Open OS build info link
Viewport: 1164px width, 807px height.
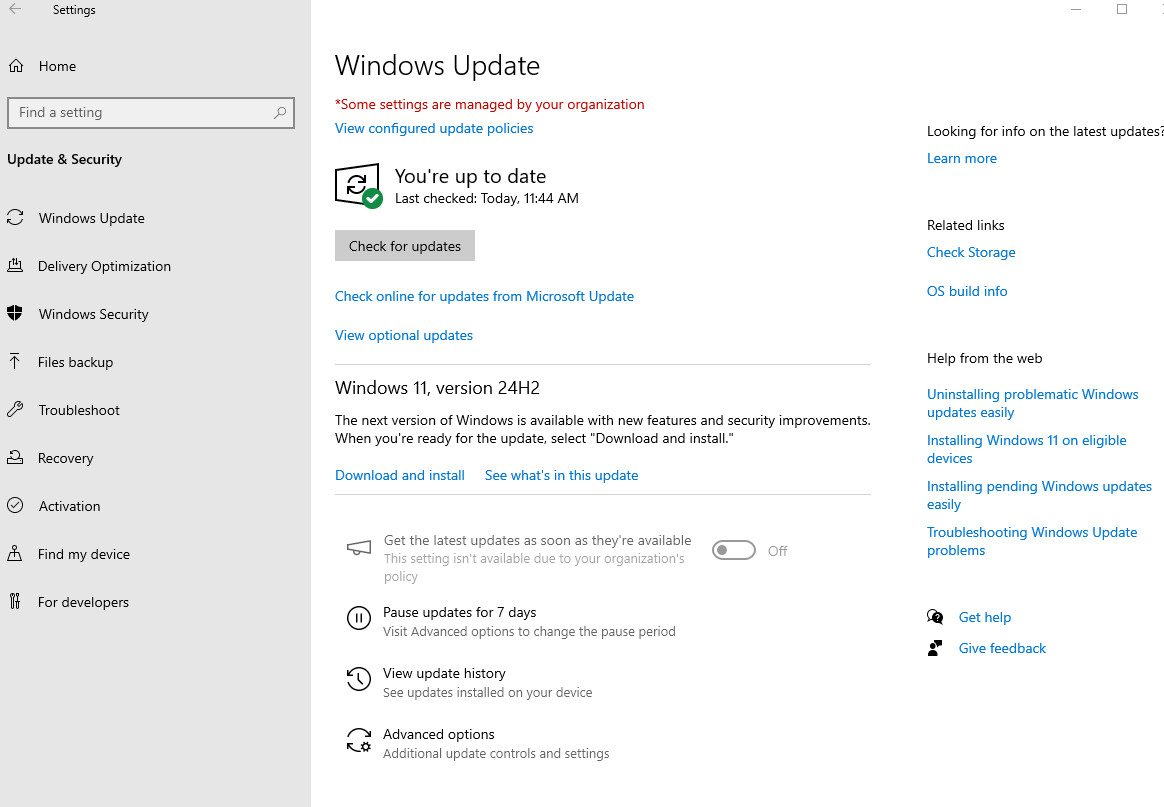tap(967, 291)
